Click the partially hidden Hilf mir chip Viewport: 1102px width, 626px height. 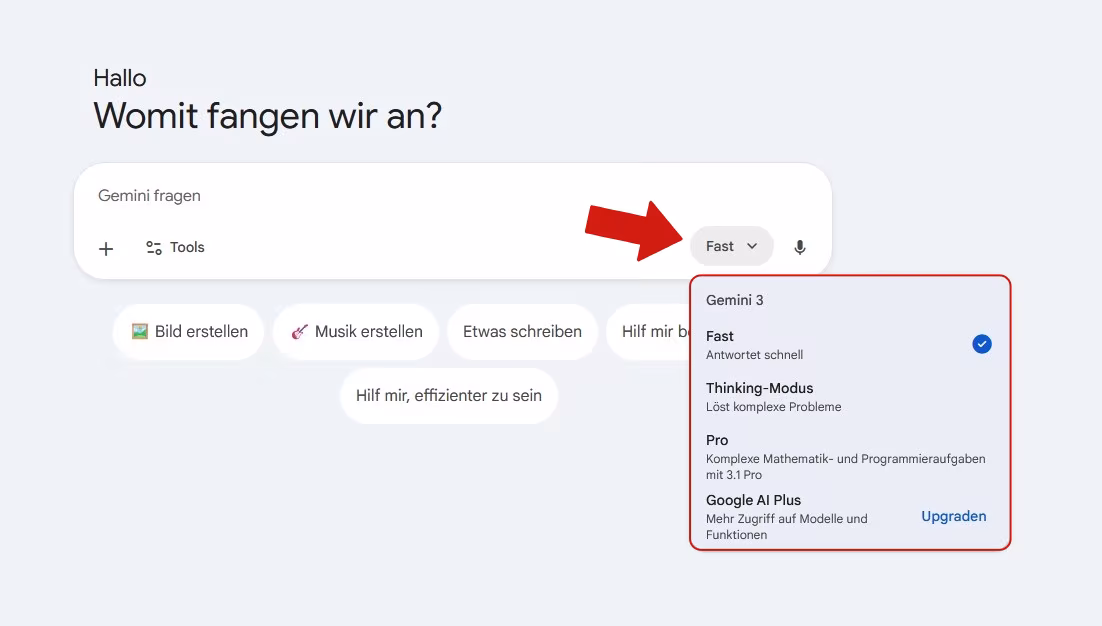point(649,332)
